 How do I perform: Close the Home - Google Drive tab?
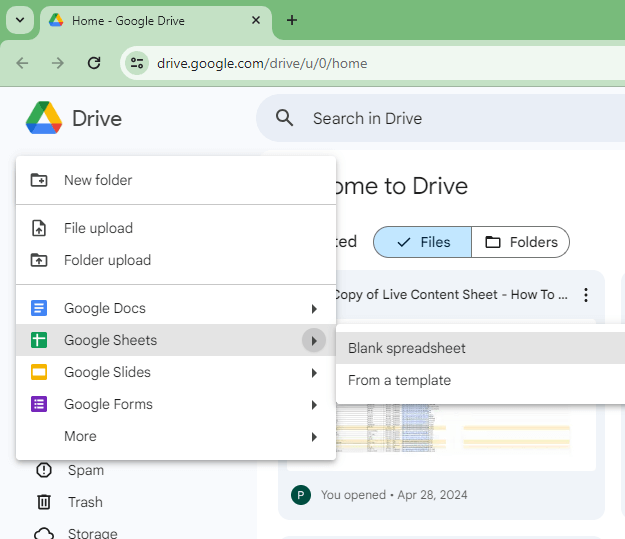(x=256, y=20)
